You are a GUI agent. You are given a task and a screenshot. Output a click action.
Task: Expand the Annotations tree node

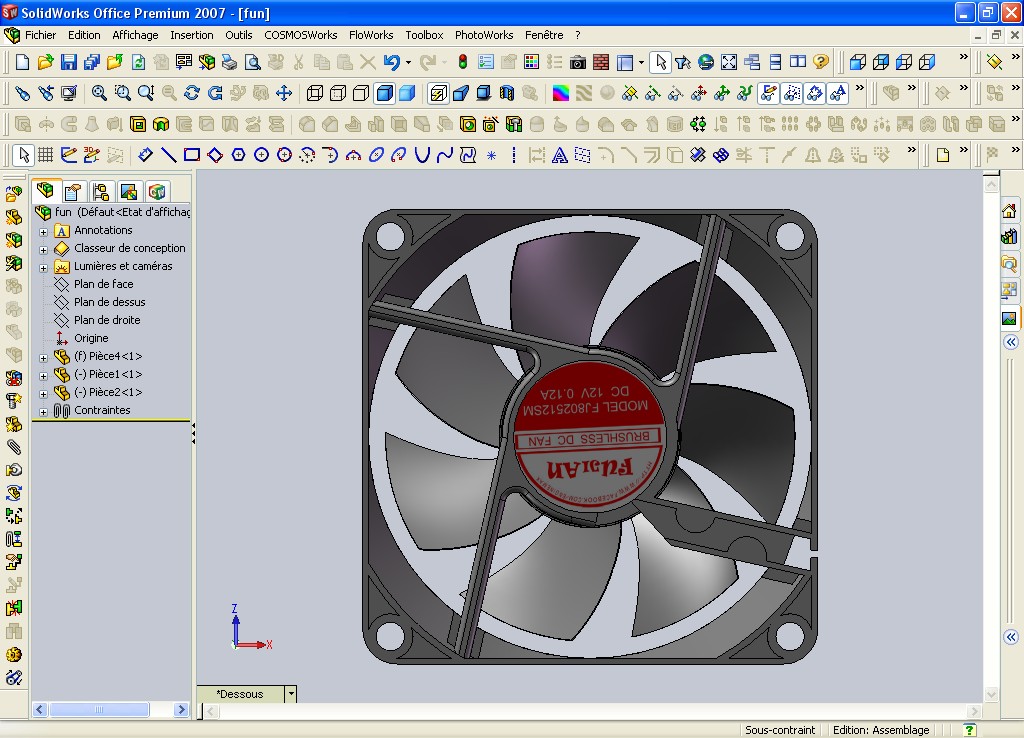[x=43, y=232]
